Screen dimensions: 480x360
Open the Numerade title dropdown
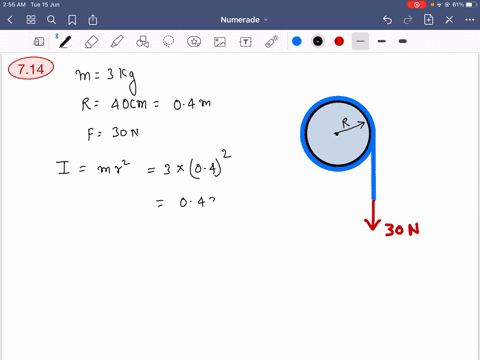(x=244, y=20)
